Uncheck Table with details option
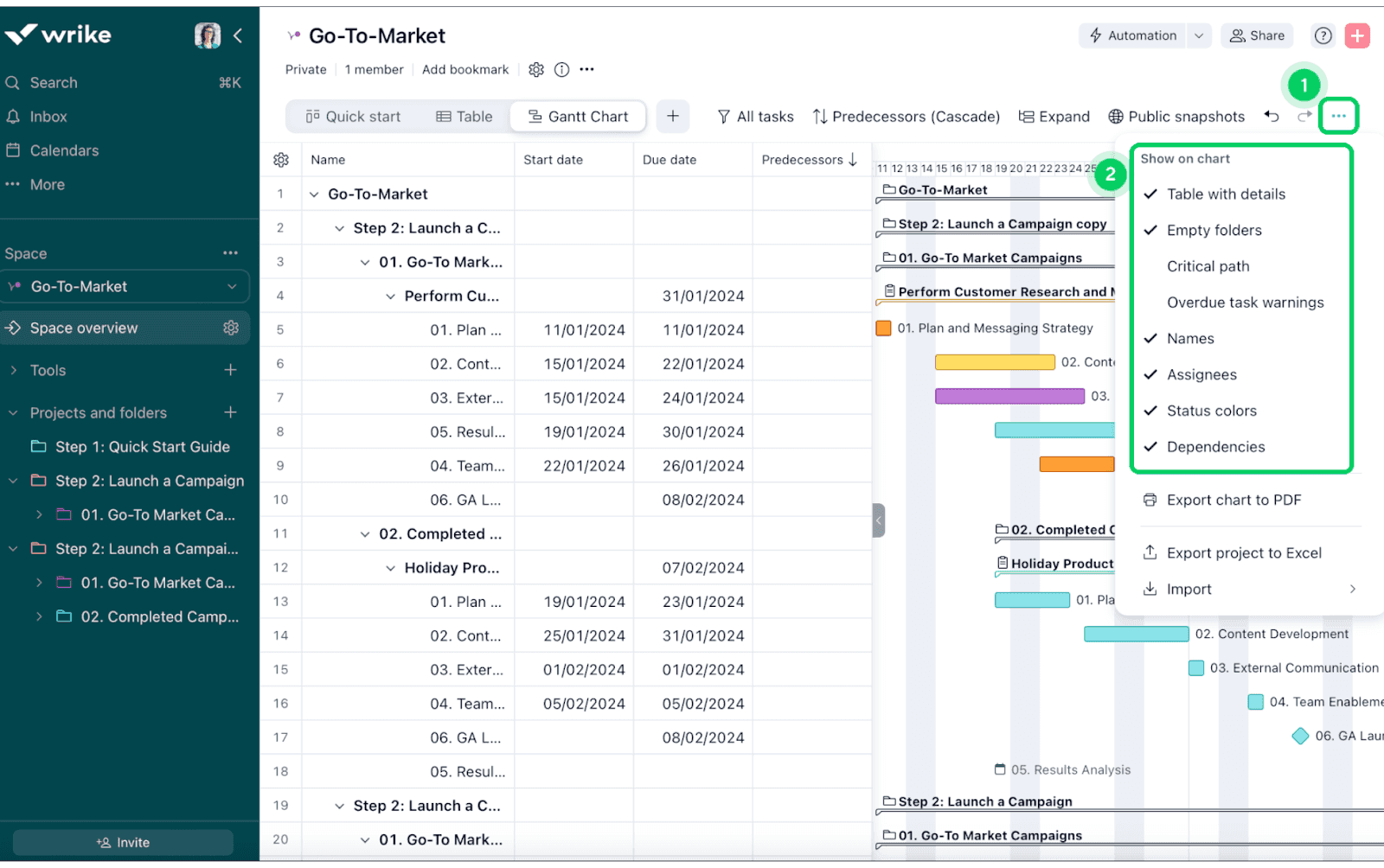The image size is (1384, 868). pos(1226,194)
